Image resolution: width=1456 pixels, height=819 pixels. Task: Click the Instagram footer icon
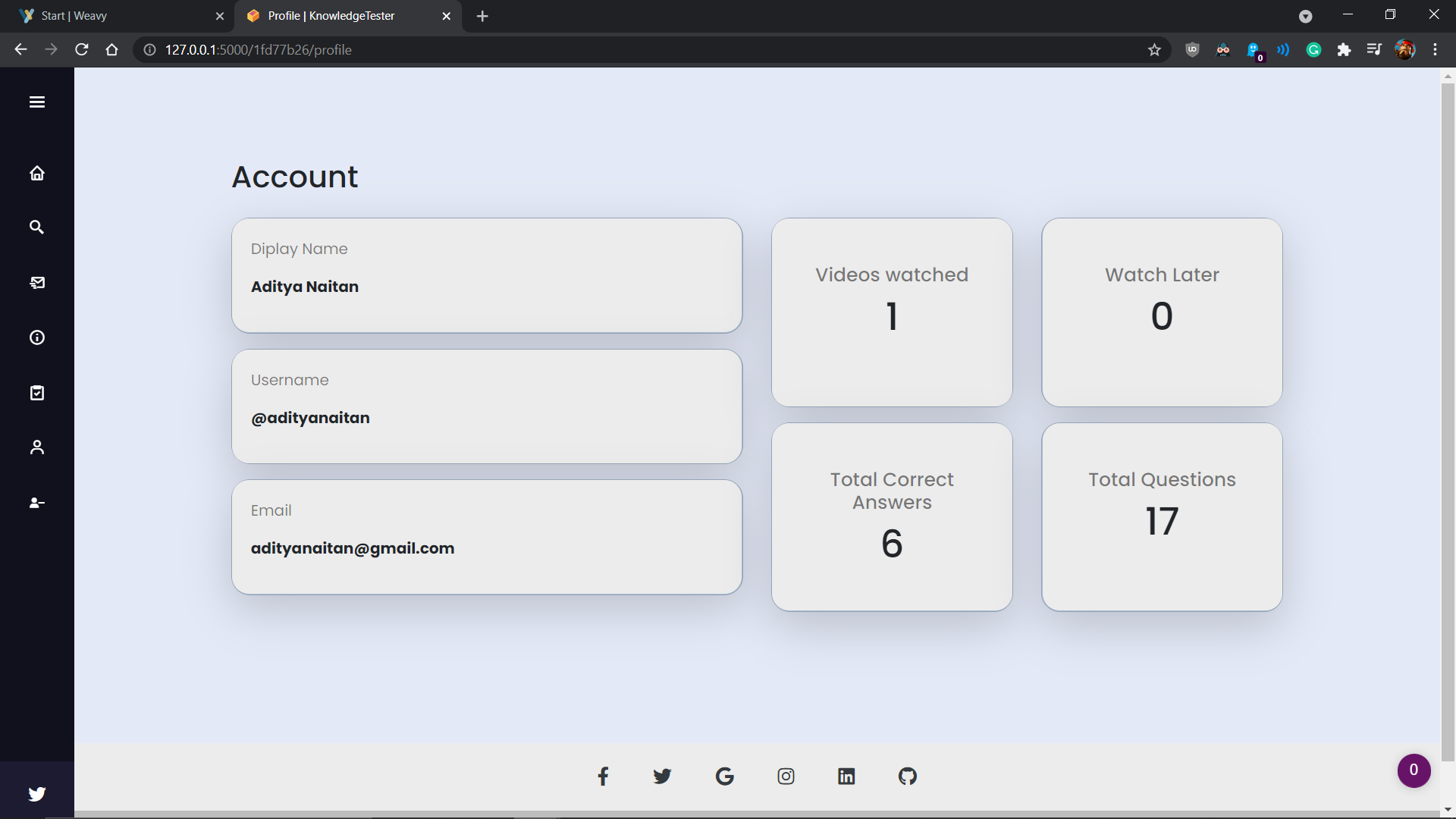[786, 776]
